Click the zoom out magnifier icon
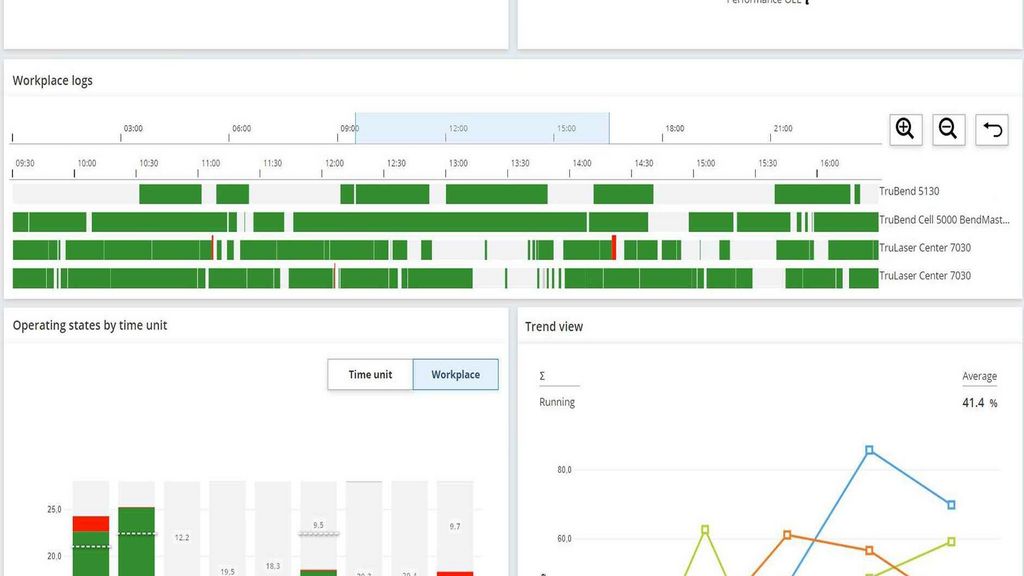The height and width of the screenshot is (576, 1024). [948, 129]
